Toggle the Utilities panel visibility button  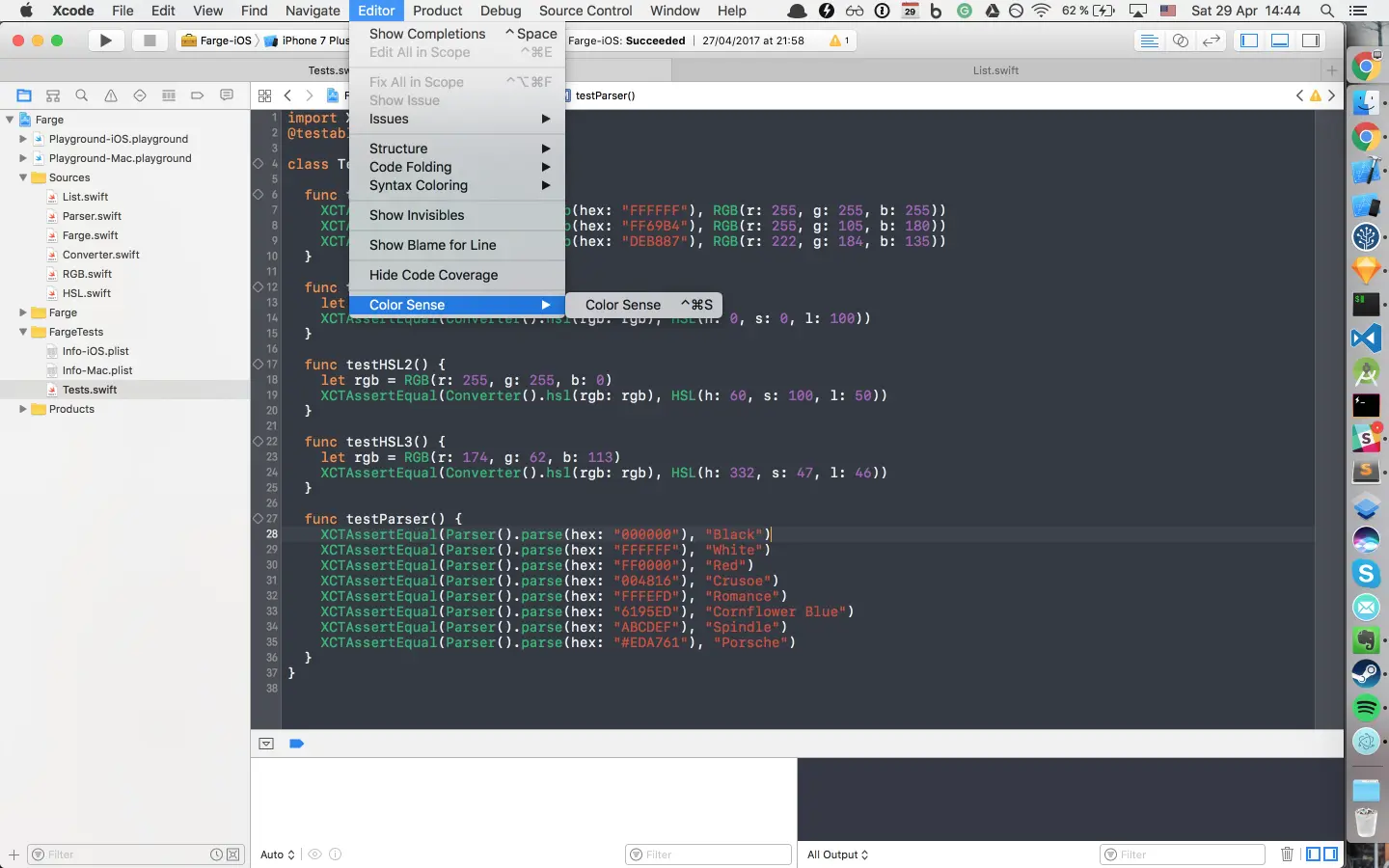coord(1311,41)
